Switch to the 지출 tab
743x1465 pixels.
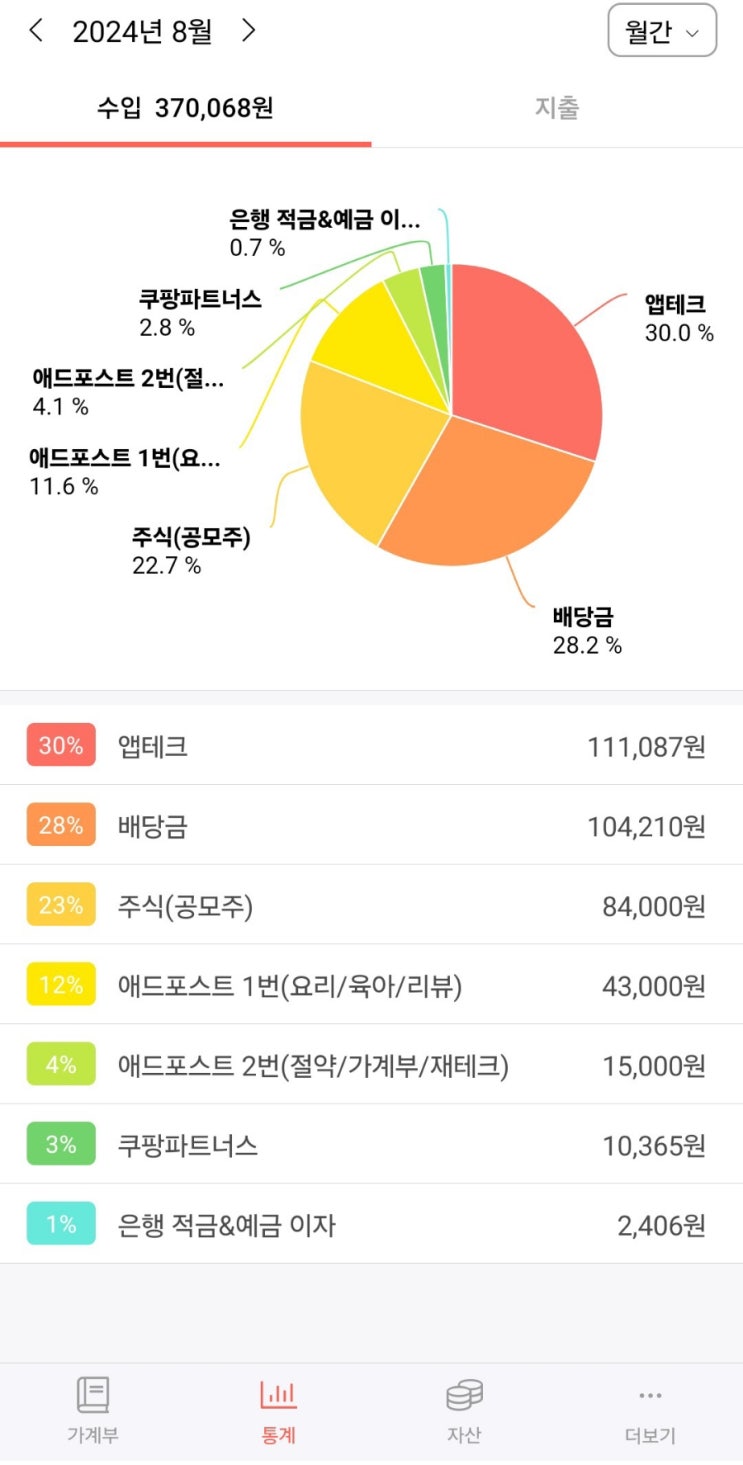point(556,108)
